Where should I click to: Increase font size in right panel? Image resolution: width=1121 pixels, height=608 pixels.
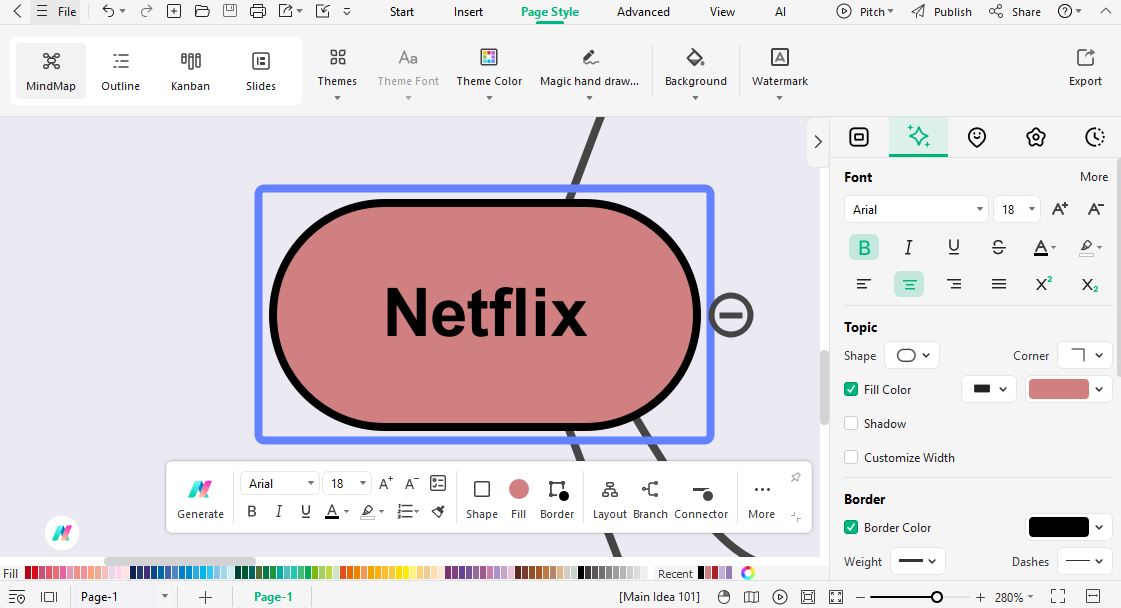[x=1060, y=209]
